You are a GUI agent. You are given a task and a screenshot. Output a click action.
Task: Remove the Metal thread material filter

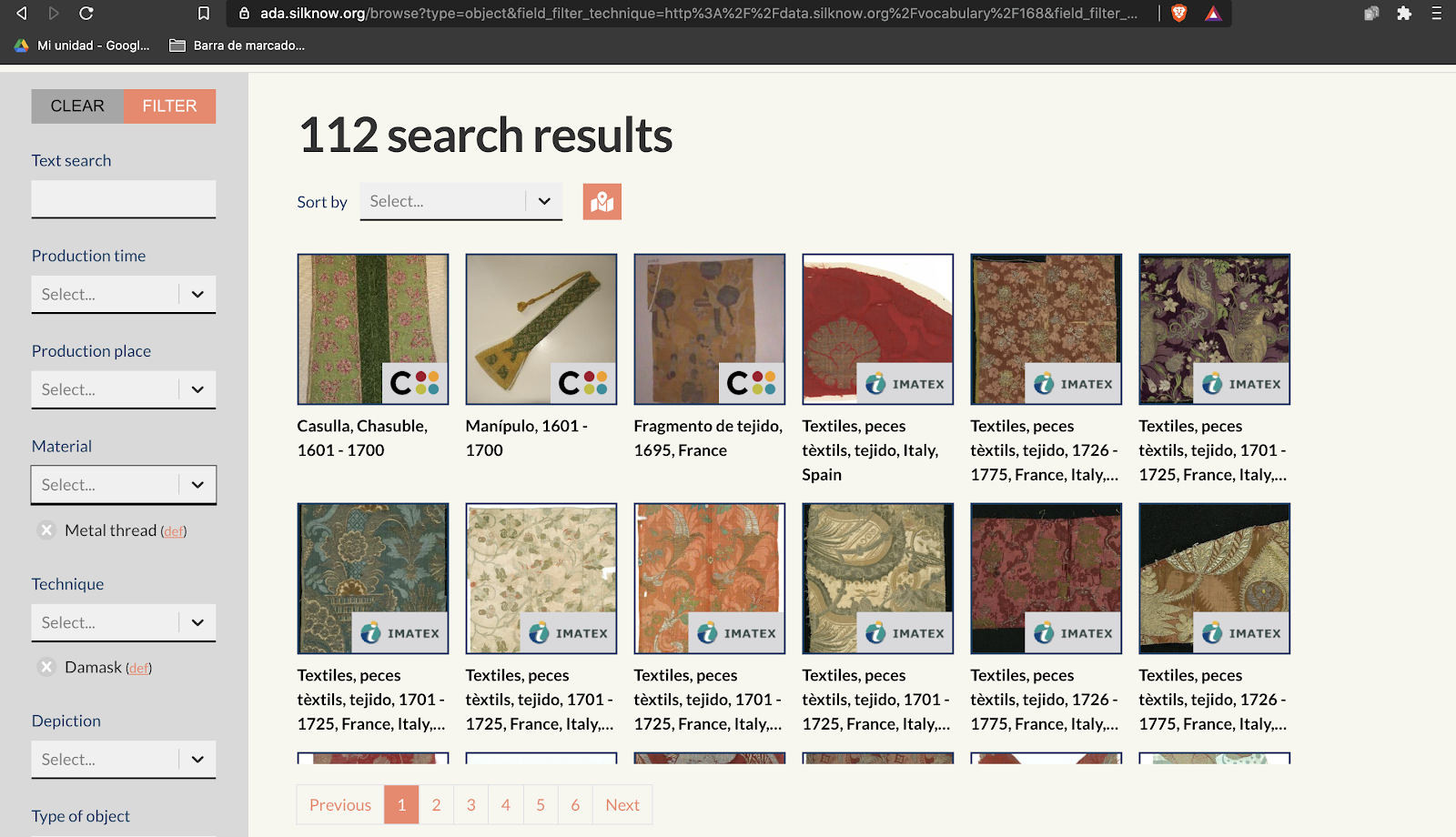[x=46, y=530]
